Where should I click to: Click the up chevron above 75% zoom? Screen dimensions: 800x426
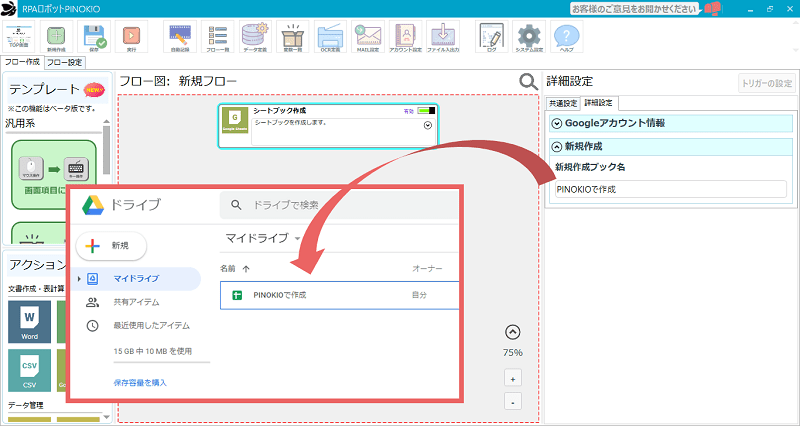(512, 333)
